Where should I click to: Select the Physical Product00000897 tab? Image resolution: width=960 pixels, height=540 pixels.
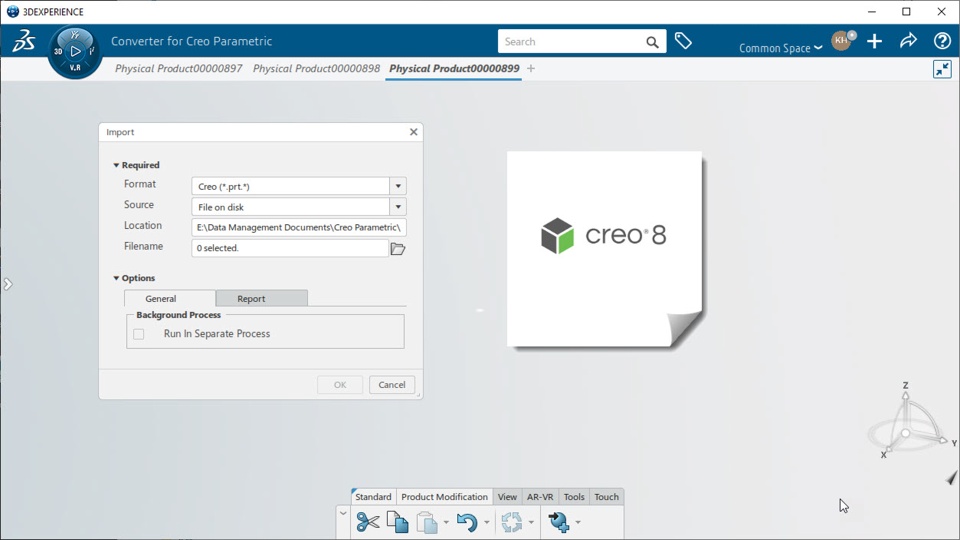pyautogui.click(x=179, y=69)
